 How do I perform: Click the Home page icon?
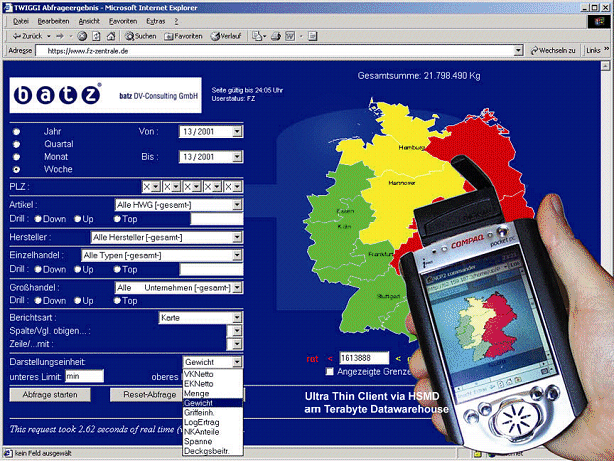coord(114,35)
